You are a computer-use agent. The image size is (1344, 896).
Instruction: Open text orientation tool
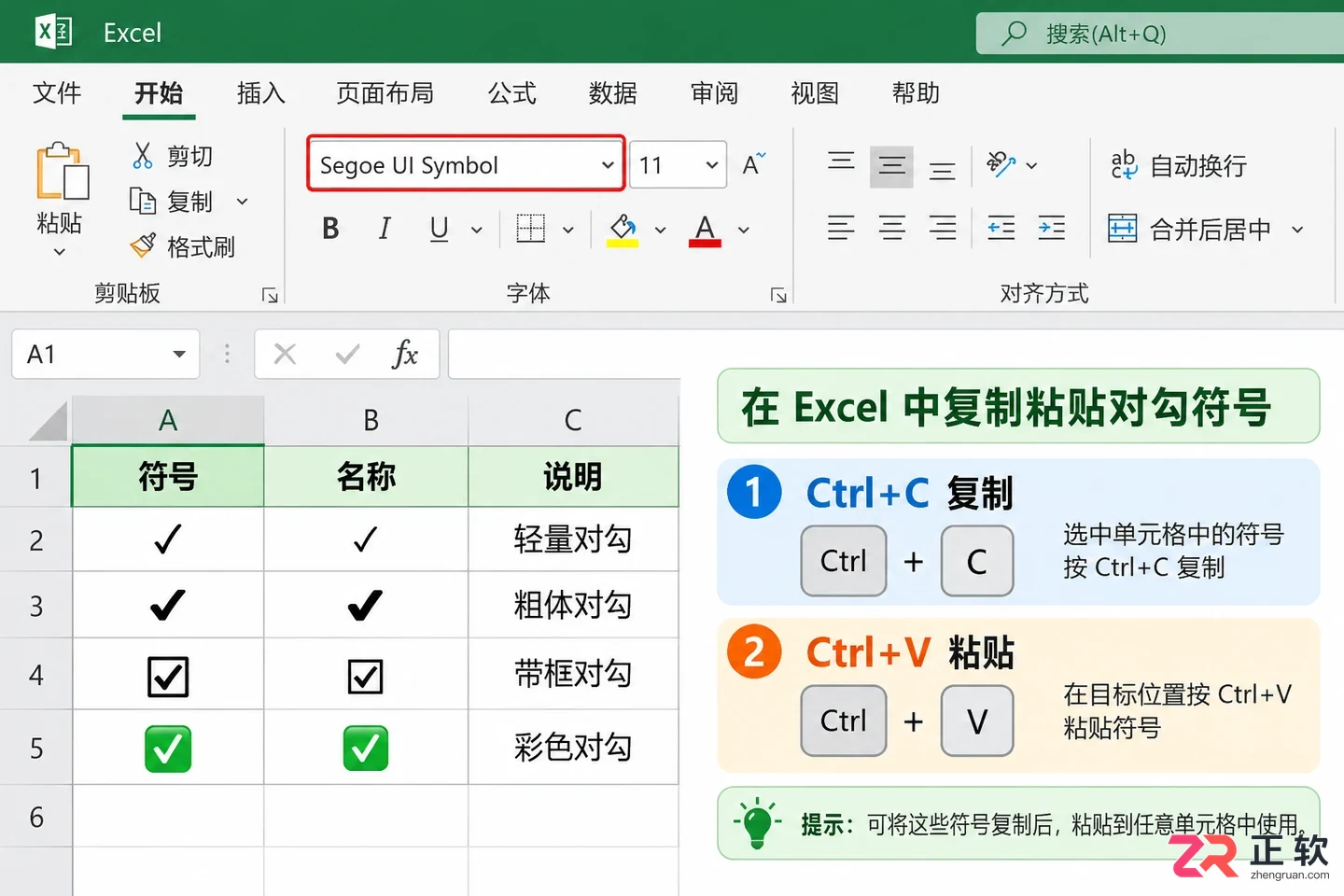click(1001, 164)
